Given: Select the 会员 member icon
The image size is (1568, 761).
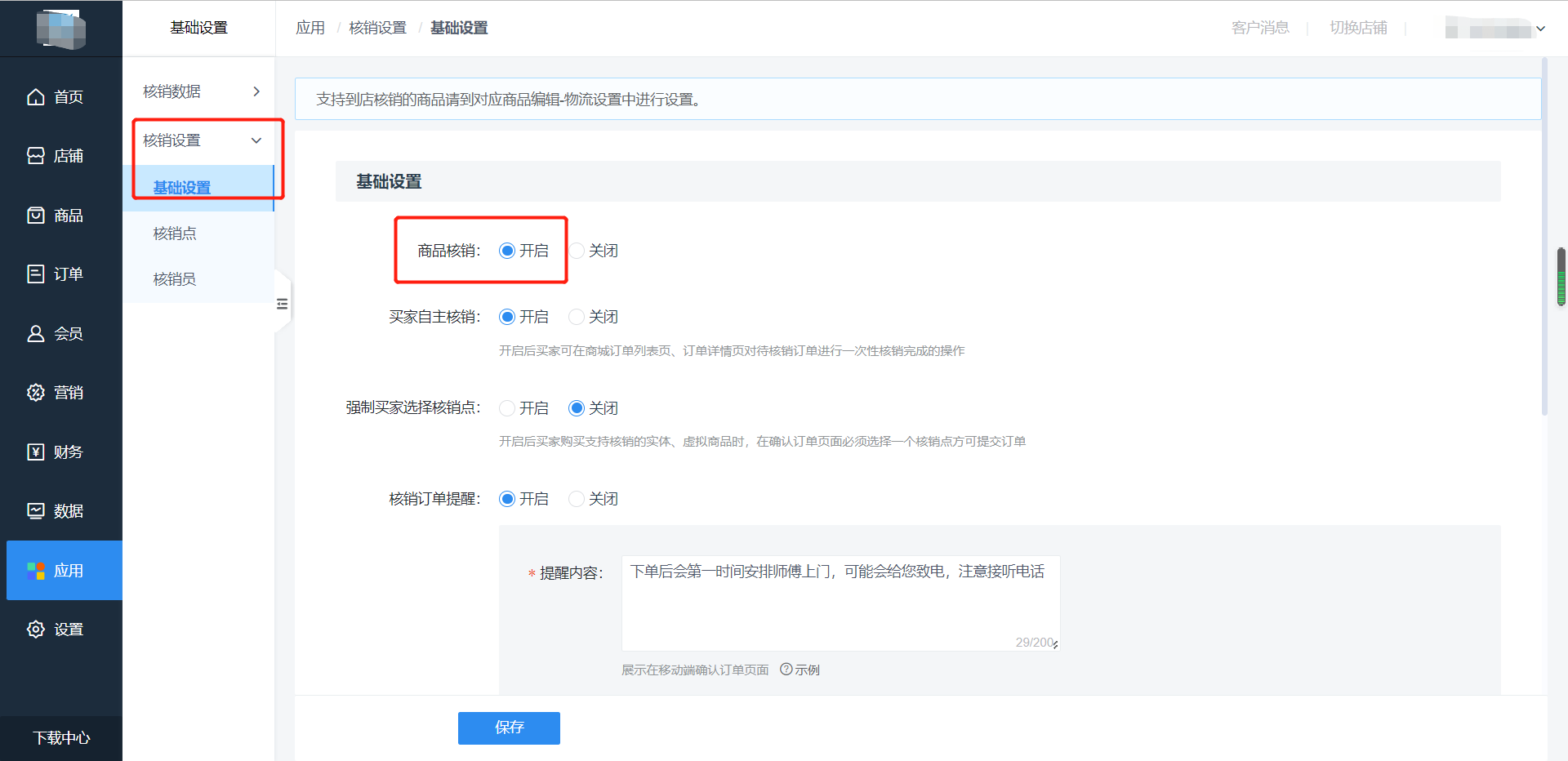Looking at the screenshot, I should coord(36,334).
